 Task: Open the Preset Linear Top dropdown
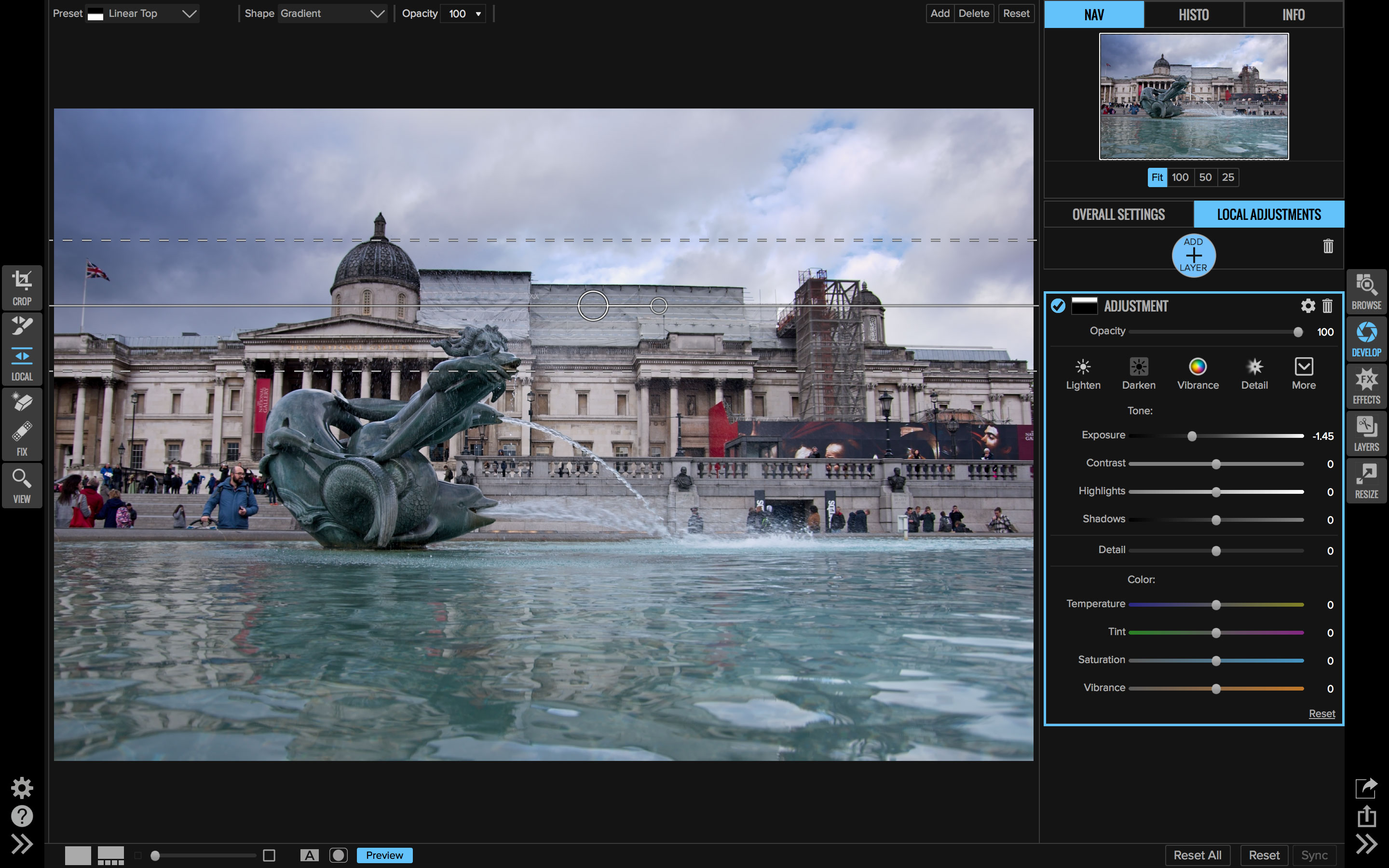(x=142, y=14)
